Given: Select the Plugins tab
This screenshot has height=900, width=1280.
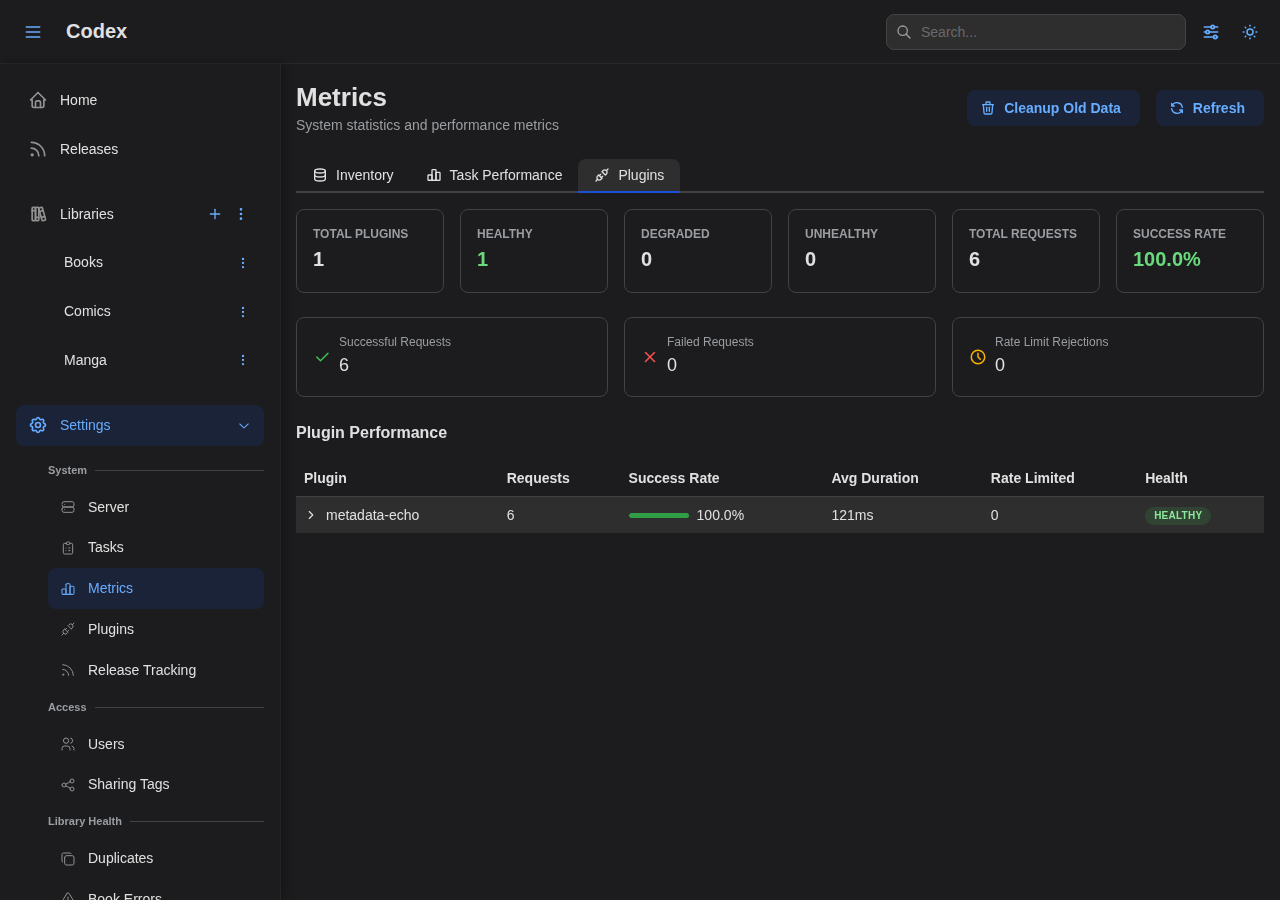Looking at the screenshot, I should click(629, 175).
